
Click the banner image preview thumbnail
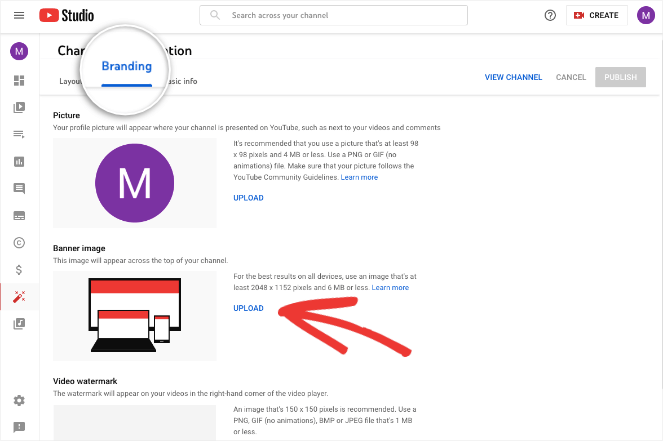point(134,315)
